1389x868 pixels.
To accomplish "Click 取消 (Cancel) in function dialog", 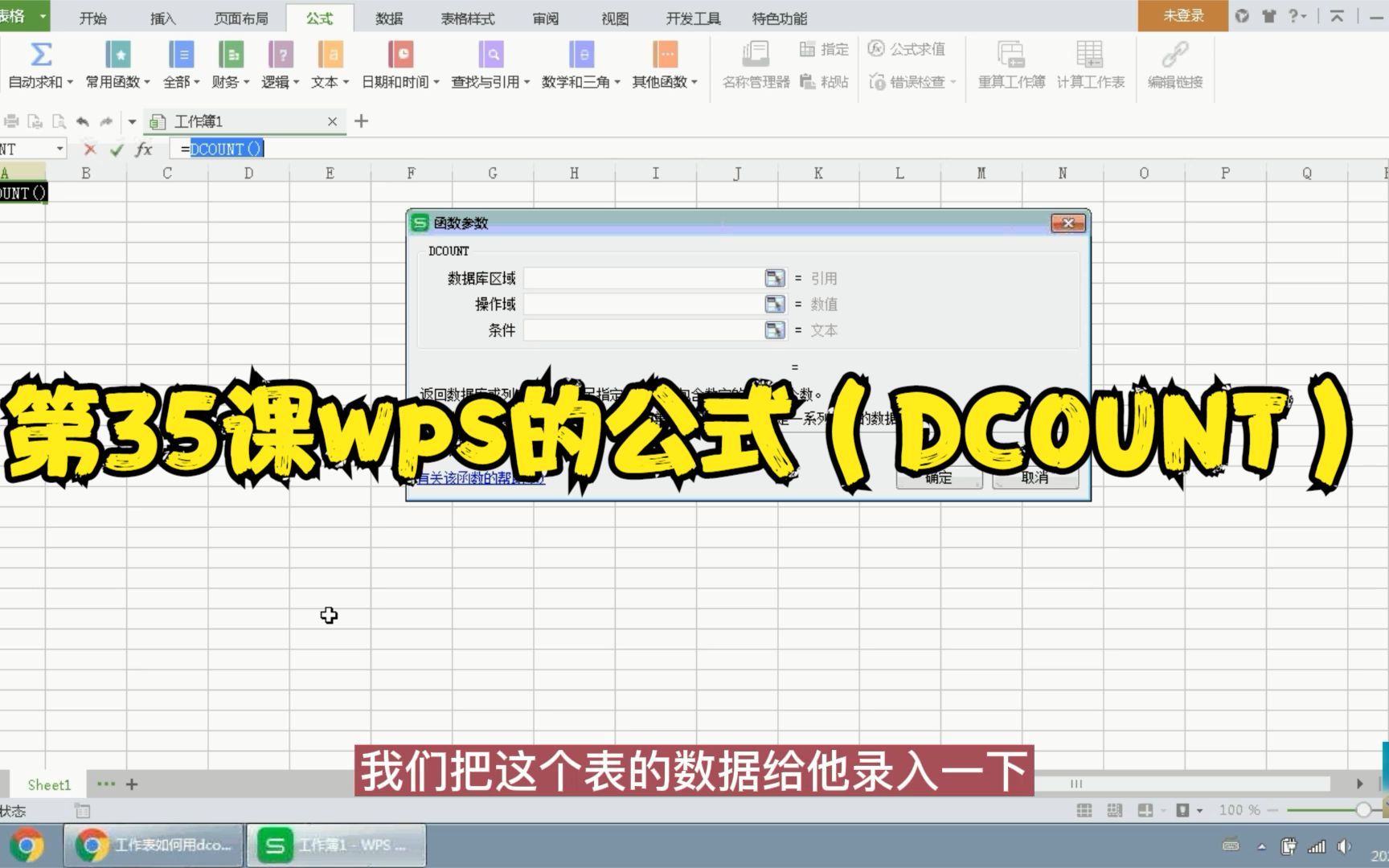I will coord(1035,477).
